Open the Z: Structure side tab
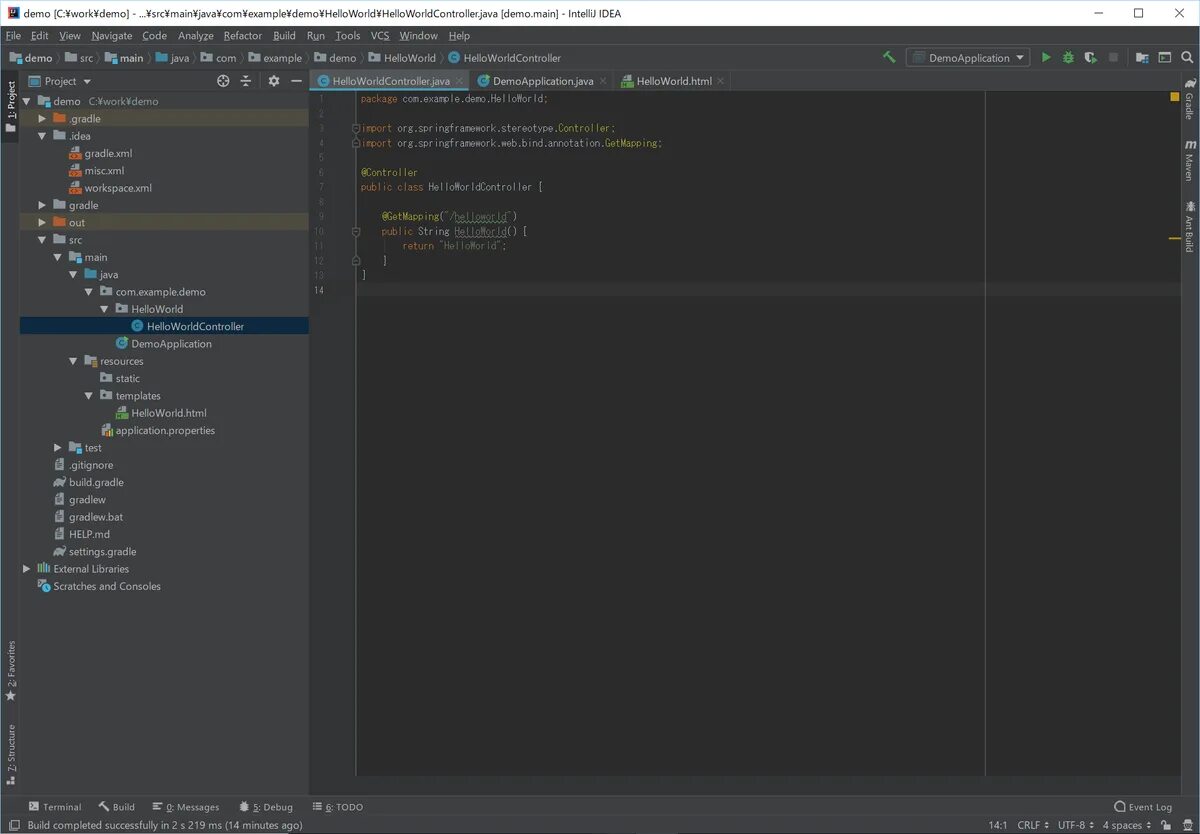This screenshot has height=834, width=1200. click(x=10, y=755)
